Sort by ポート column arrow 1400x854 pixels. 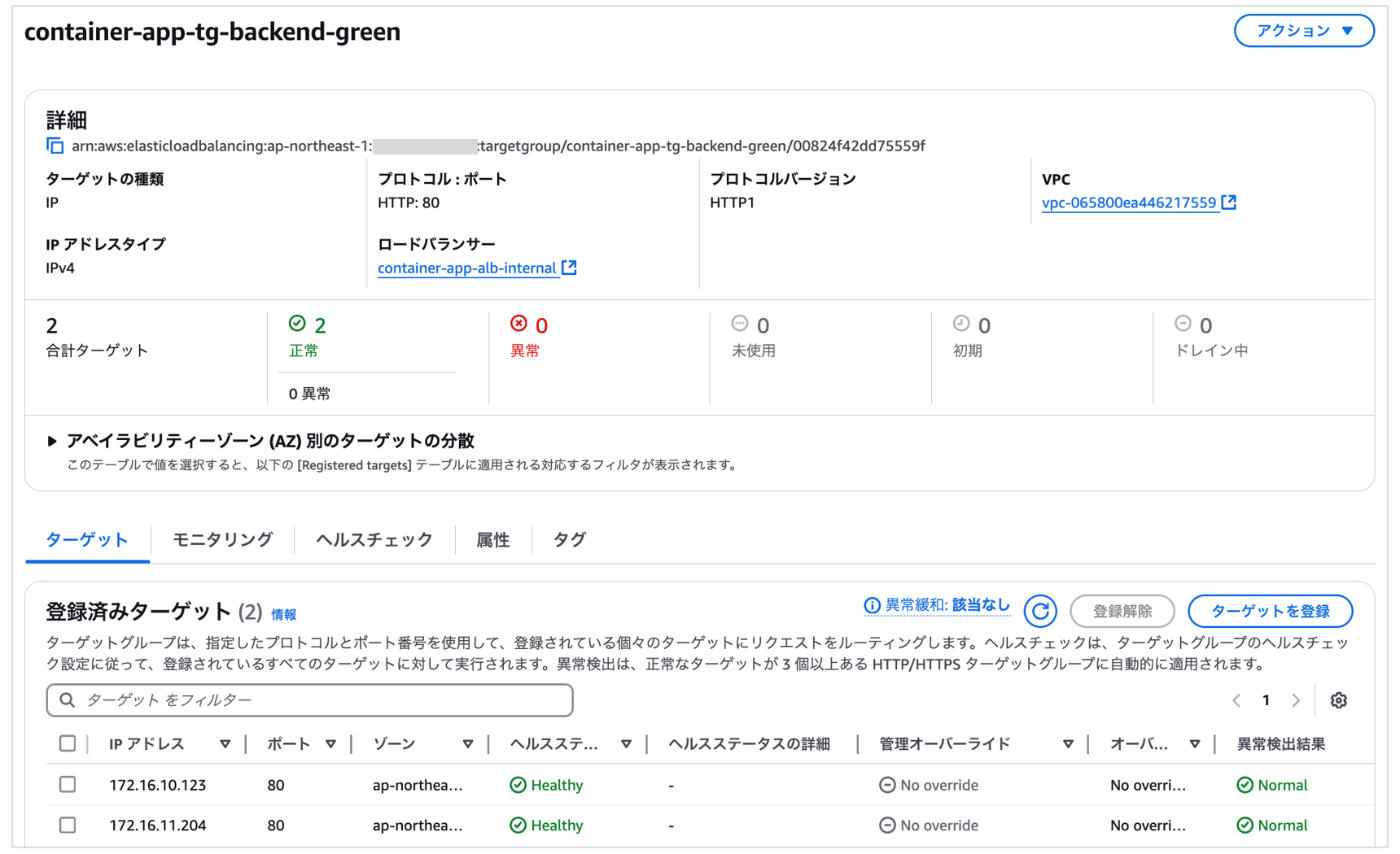click(333, 744)
